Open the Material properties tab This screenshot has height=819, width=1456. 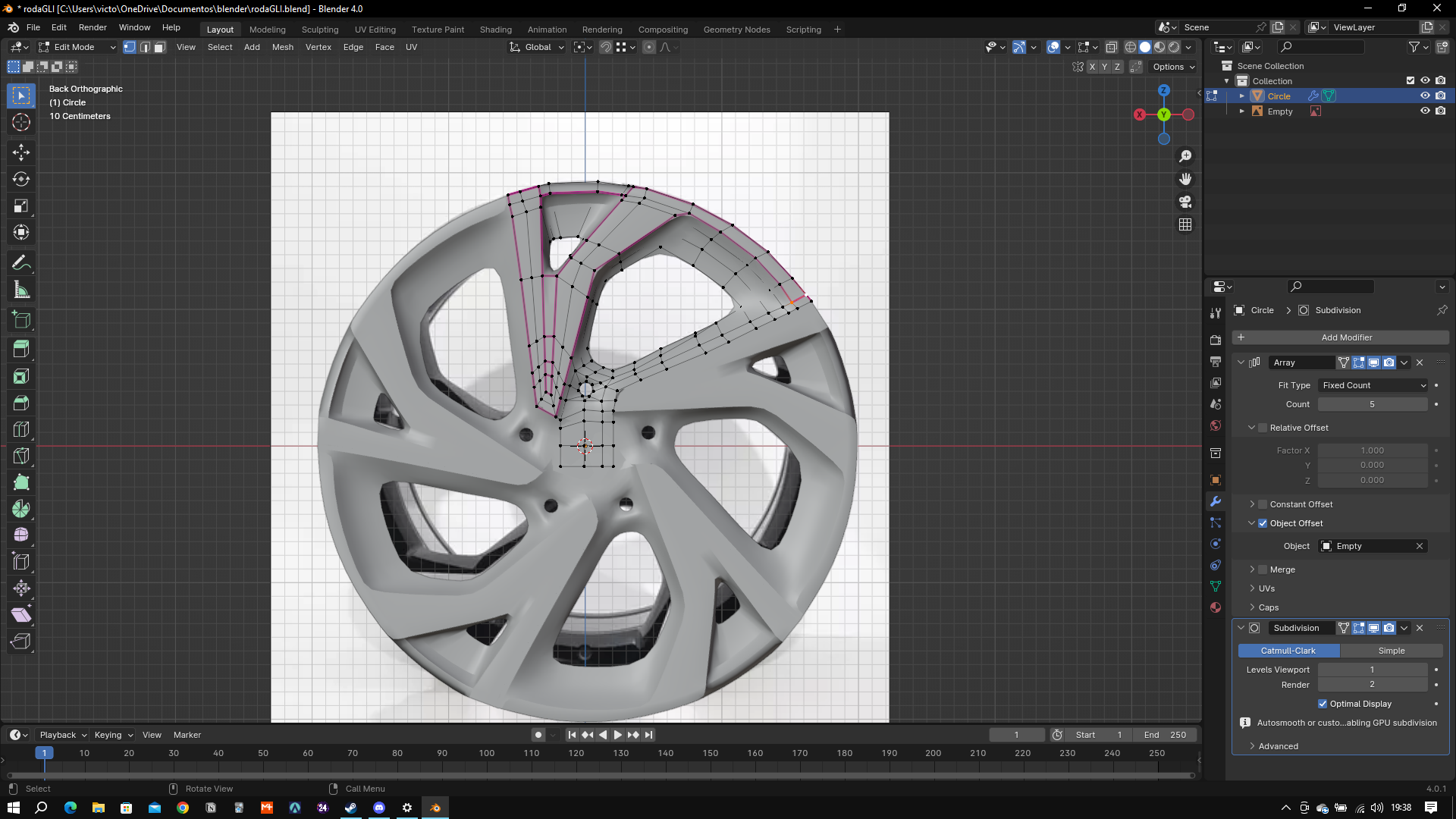pyautogui.click(x=1216, y=607)
